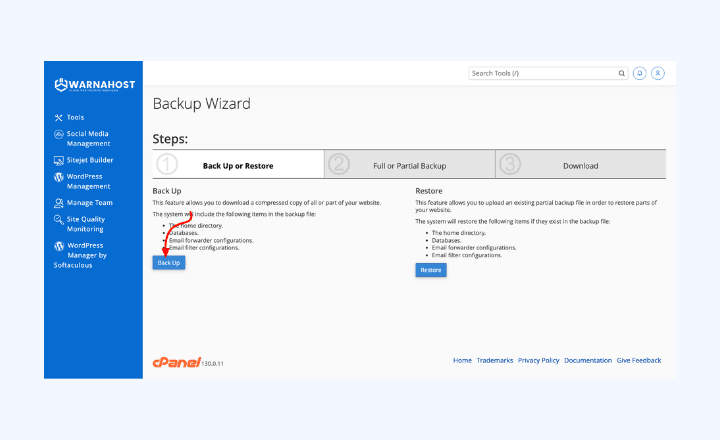Click 'Databases.' under Restore
The height and width of the screenshot is (440, 720).
(446, 240)
